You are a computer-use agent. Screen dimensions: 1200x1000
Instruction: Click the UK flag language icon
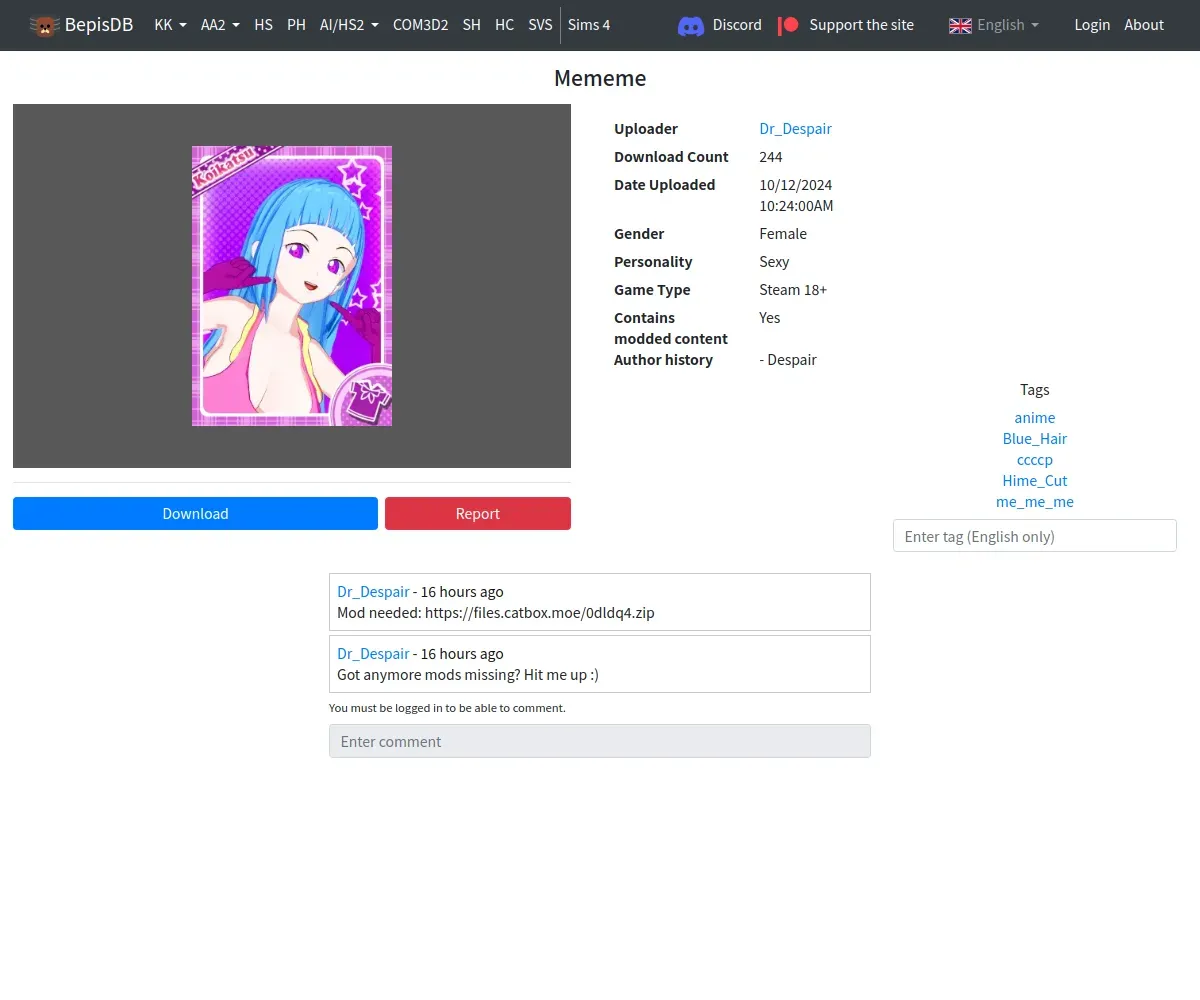point(960,25)
